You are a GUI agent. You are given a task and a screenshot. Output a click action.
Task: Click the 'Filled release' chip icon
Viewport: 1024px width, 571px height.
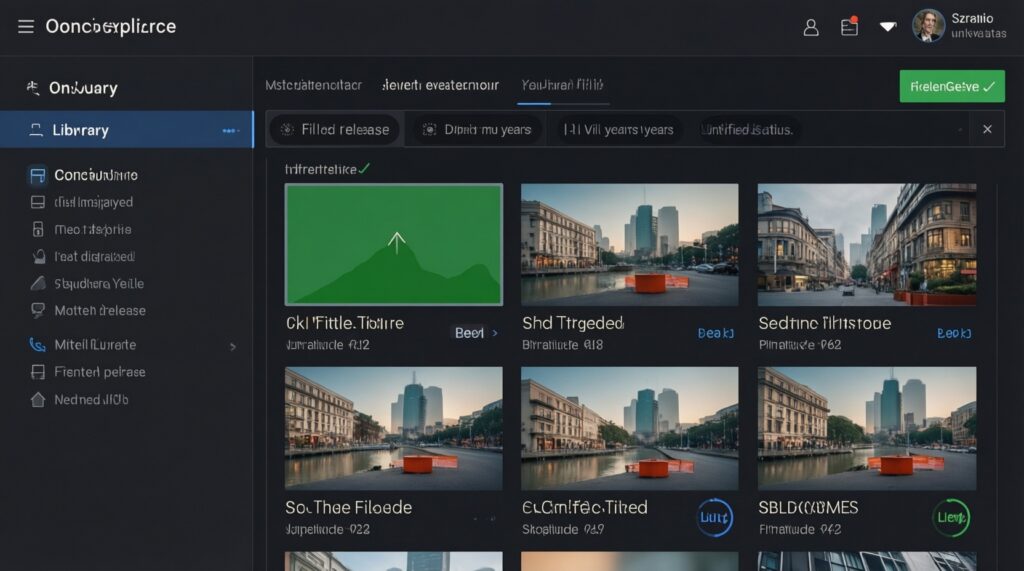coord(287,129)
